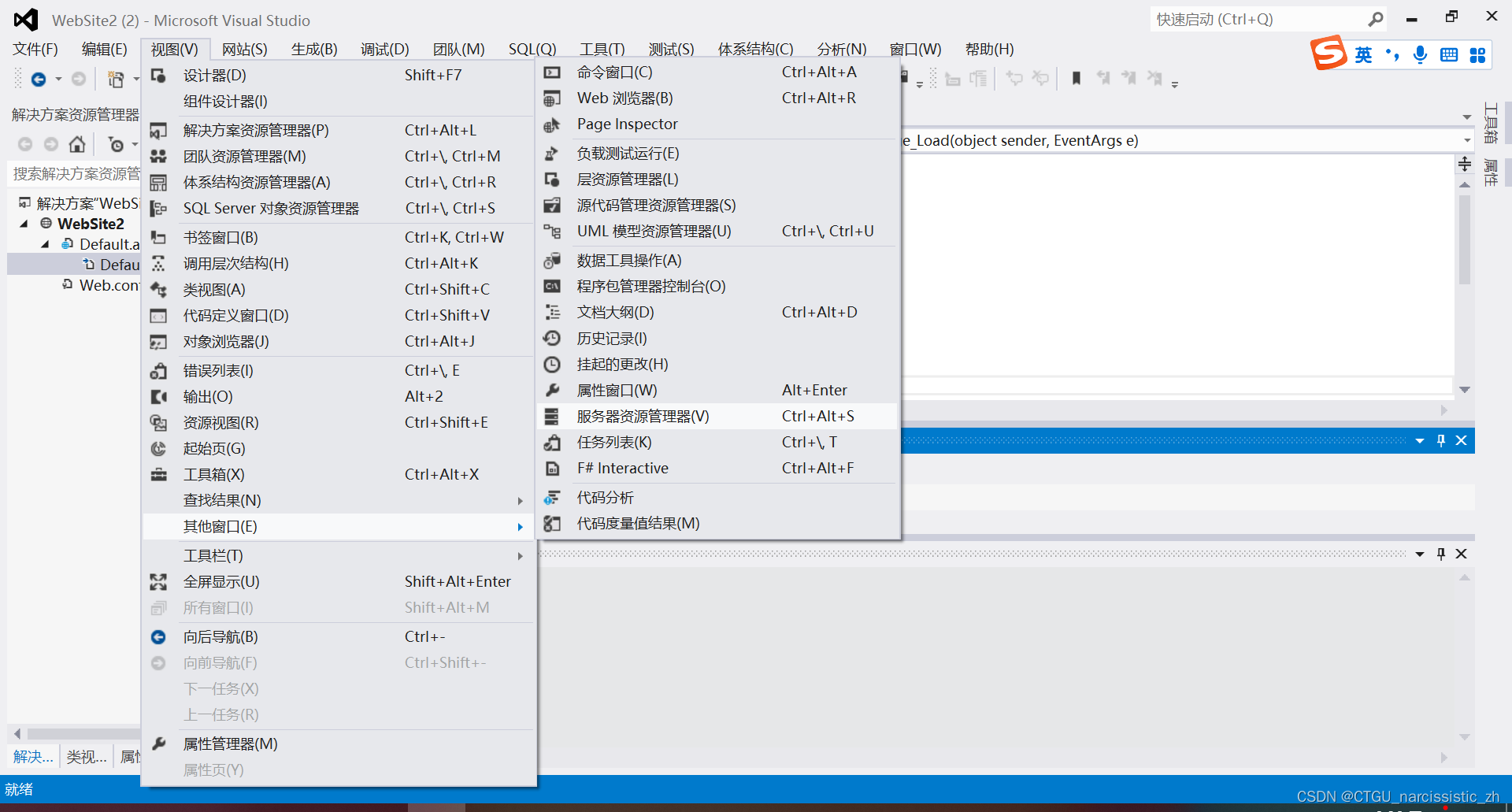This screenshot has width=1512, height=812.
Task: Open the 工具箱 vertical side tab
Action: pos(1491,123)
